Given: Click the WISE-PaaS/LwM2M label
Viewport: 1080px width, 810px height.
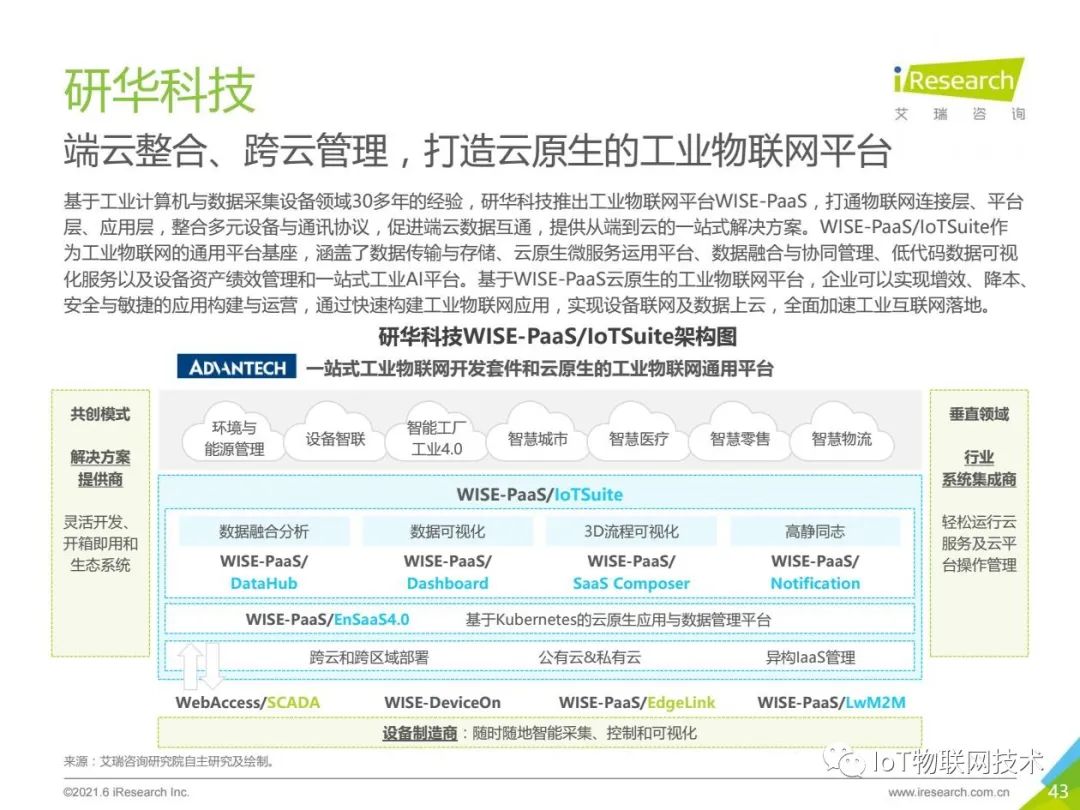Looking at the screenshot, I should point(831,703).
